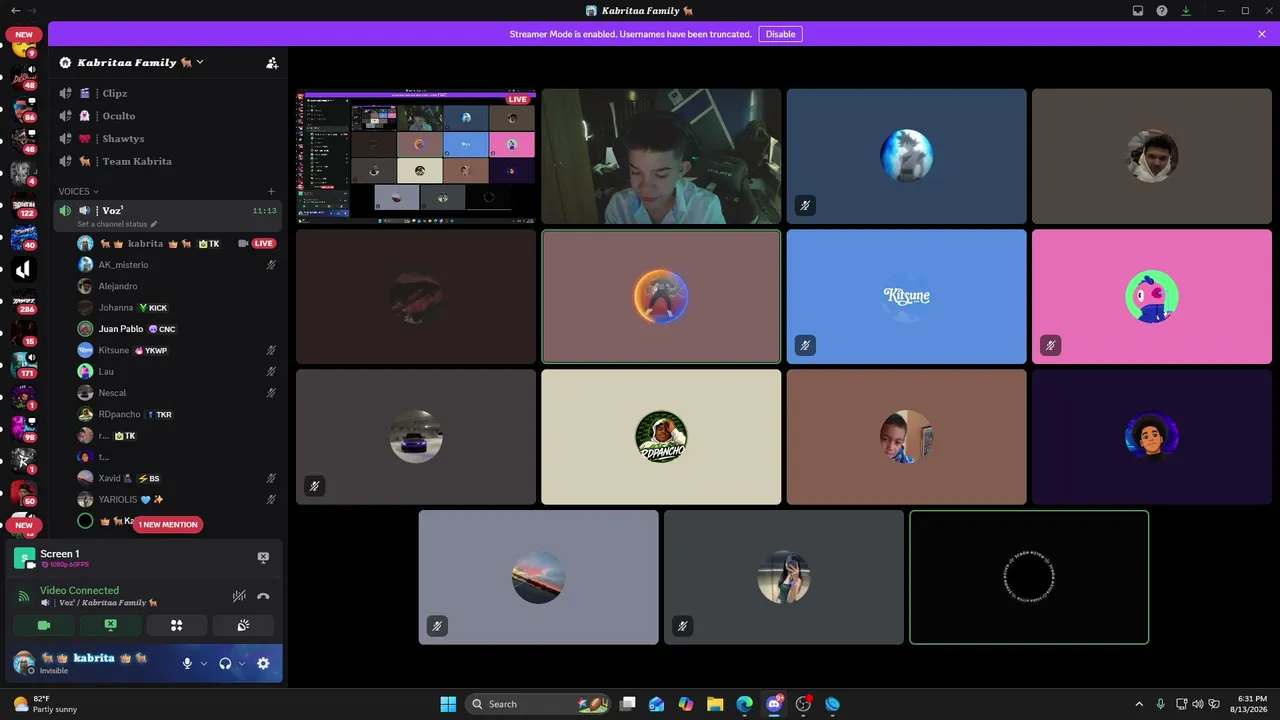Open server with 98 badge in sidebar
Image resolution: width=1280 pixels, height=720 pixels.
point(24,428)
